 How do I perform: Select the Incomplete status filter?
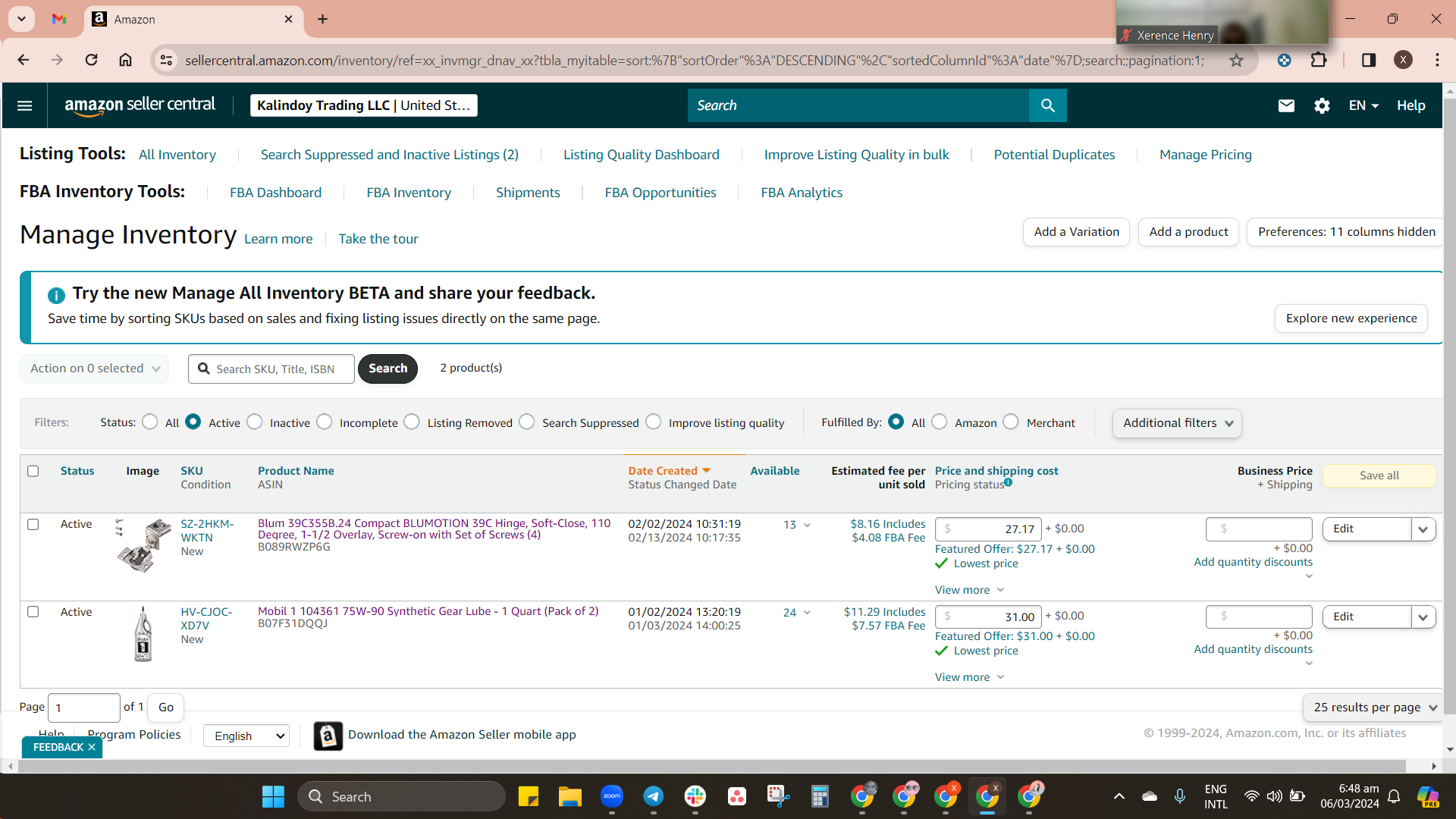[x=325, y=422]
